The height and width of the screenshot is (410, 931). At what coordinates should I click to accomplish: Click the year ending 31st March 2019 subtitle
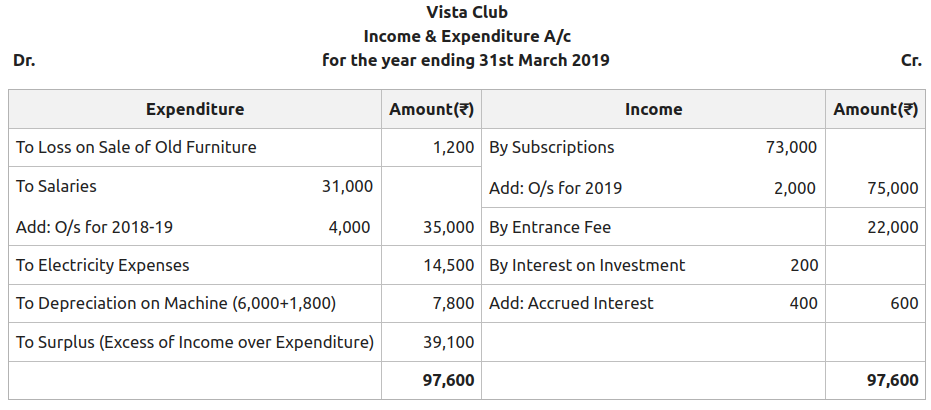[466, 60]
